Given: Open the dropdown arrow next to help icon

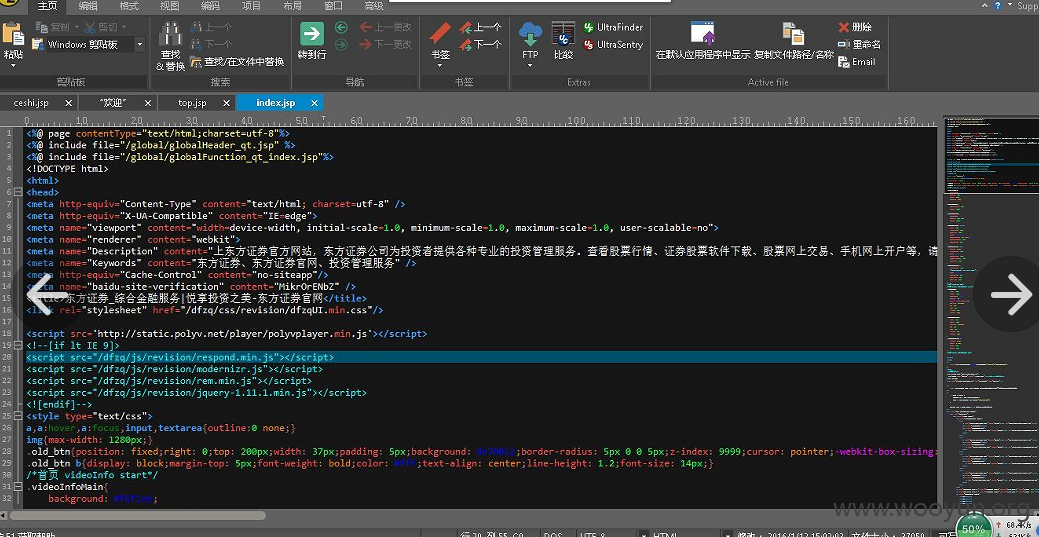Looking at the screenshot, I should [1008, 6].
